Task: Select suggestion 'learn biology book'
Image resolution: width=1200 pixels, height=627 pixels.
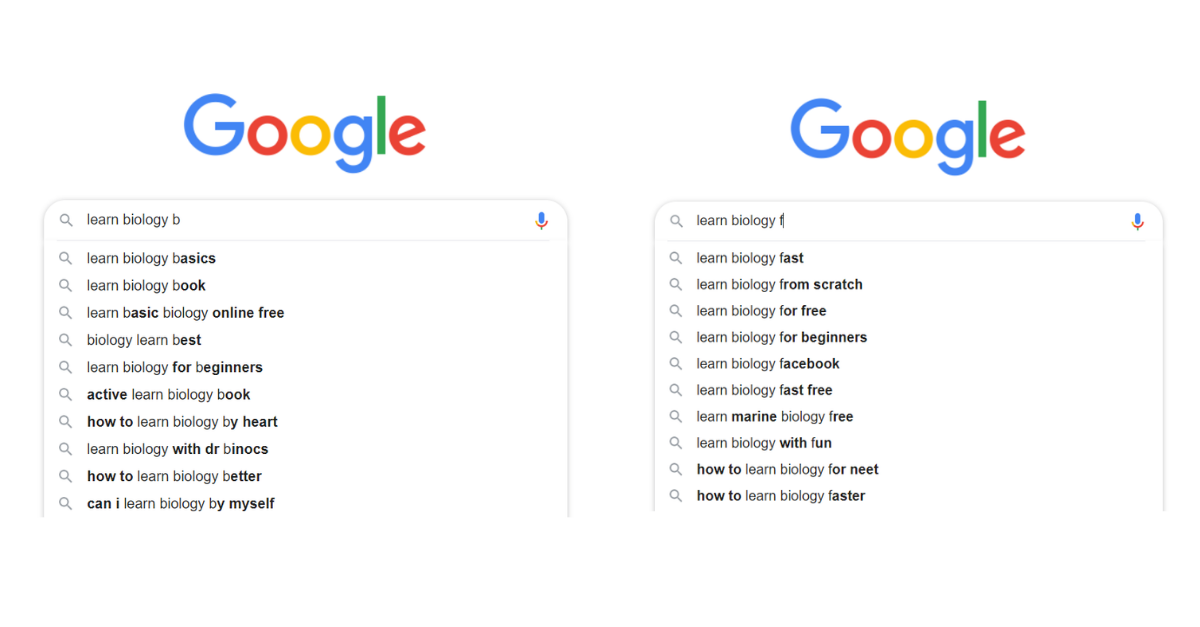Action: [146, 286]
